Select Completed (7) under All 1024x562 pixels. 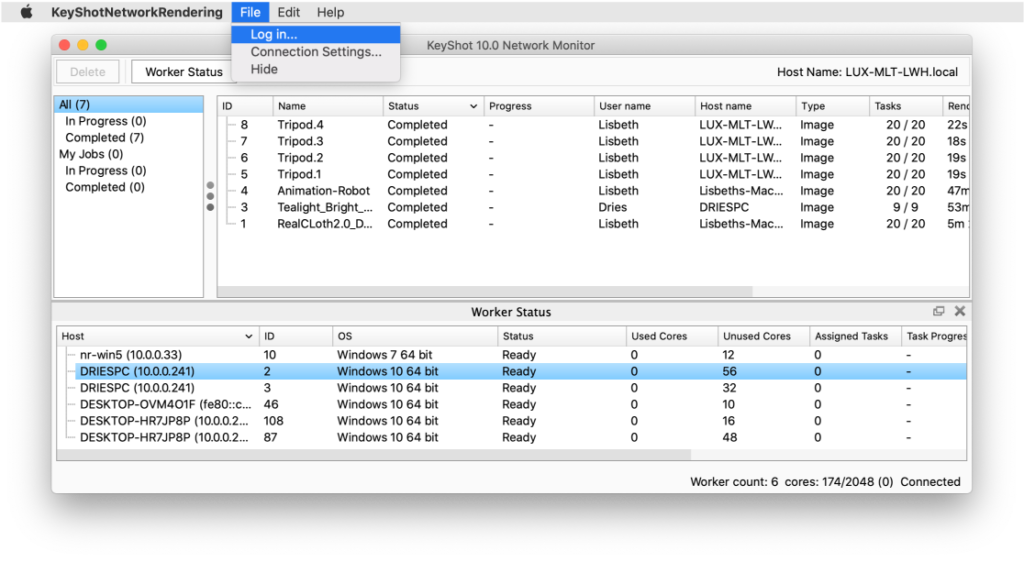104,138
